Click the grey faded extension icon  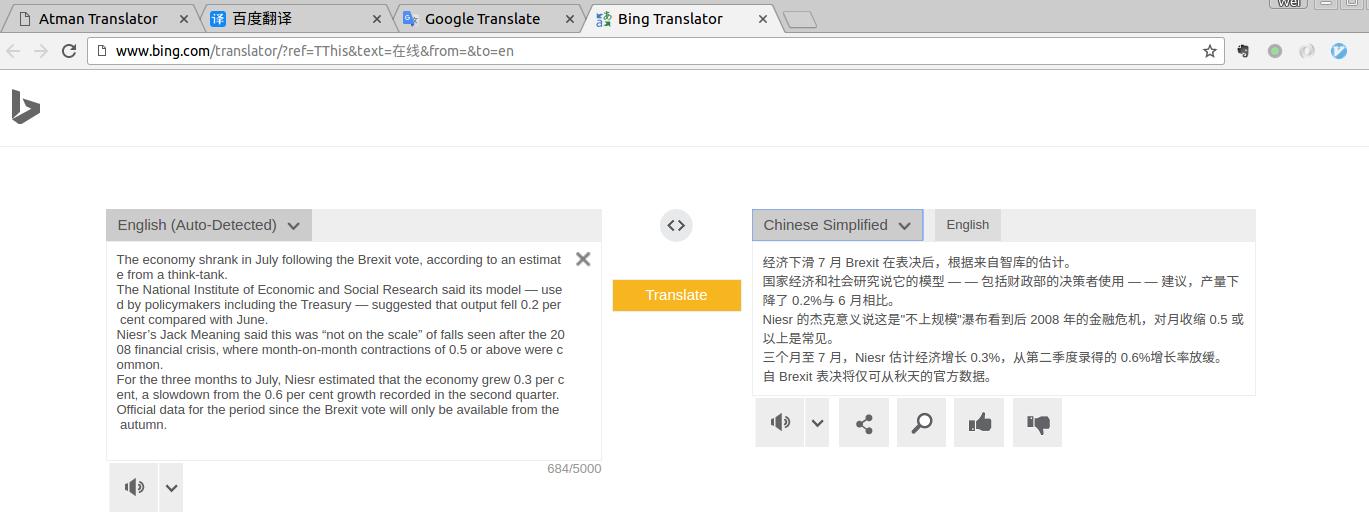pos(1307,51)
